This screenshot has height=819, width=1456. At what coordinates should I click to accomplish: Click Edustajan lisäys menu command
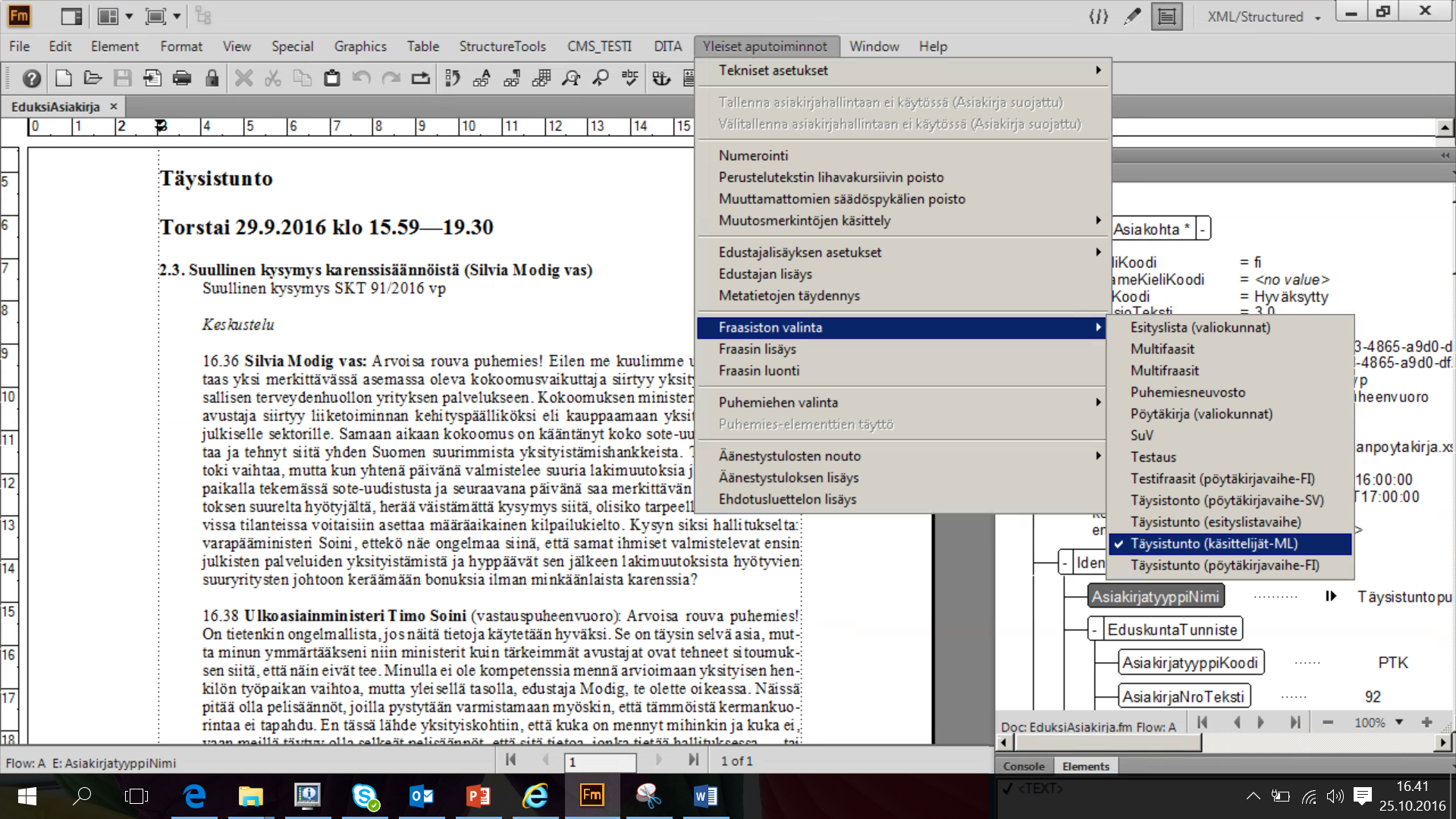902,275
